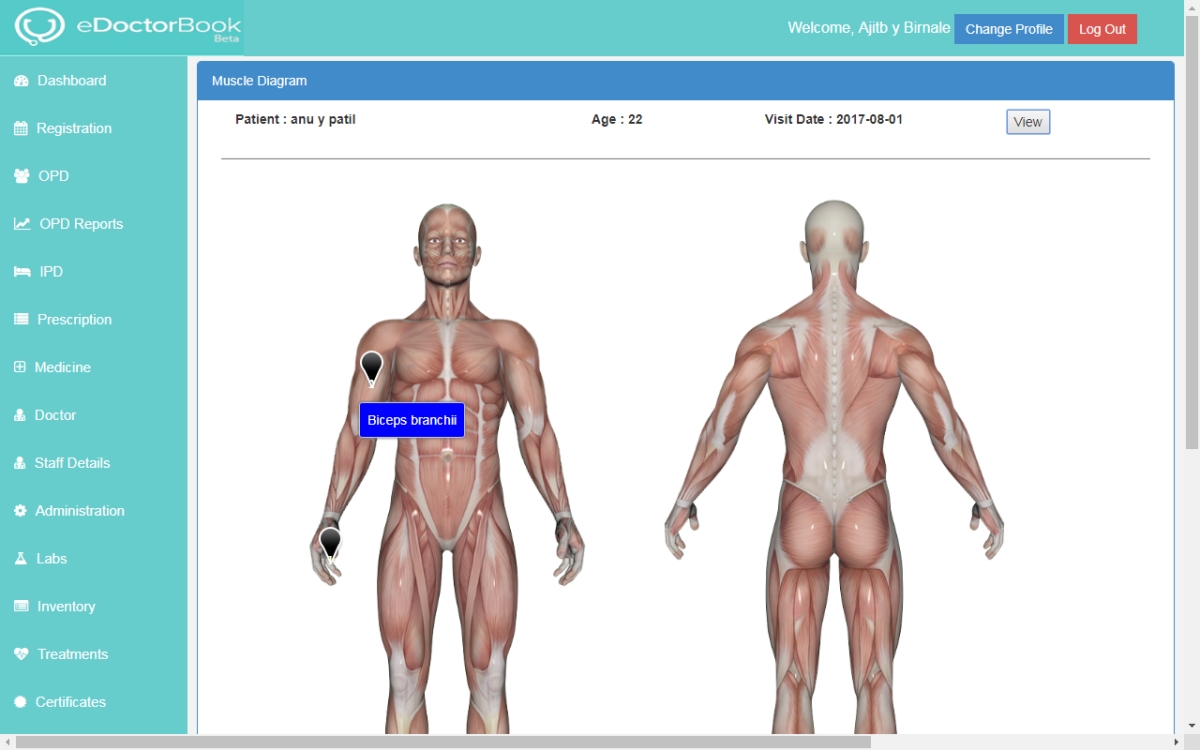Click the Labs flask icon
The image size is (1200, 750).
click(21, 559)
